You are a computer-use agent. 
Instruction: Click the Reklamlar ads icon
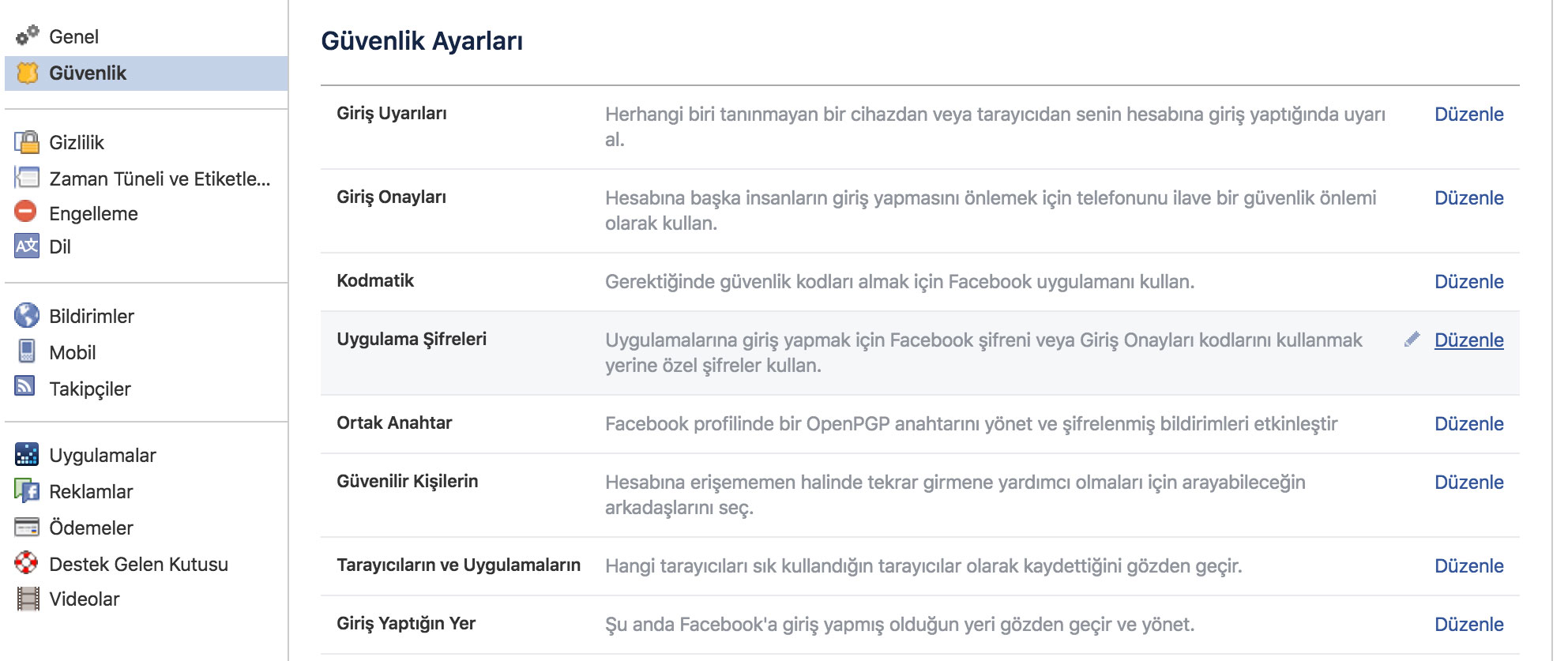tap(27, 490)
